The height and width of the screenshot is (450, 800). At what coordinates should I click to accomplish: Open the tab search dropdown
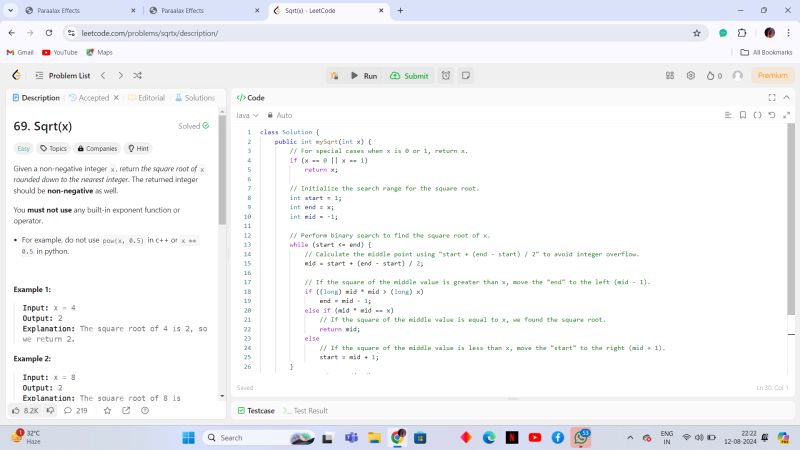[10, 10]
